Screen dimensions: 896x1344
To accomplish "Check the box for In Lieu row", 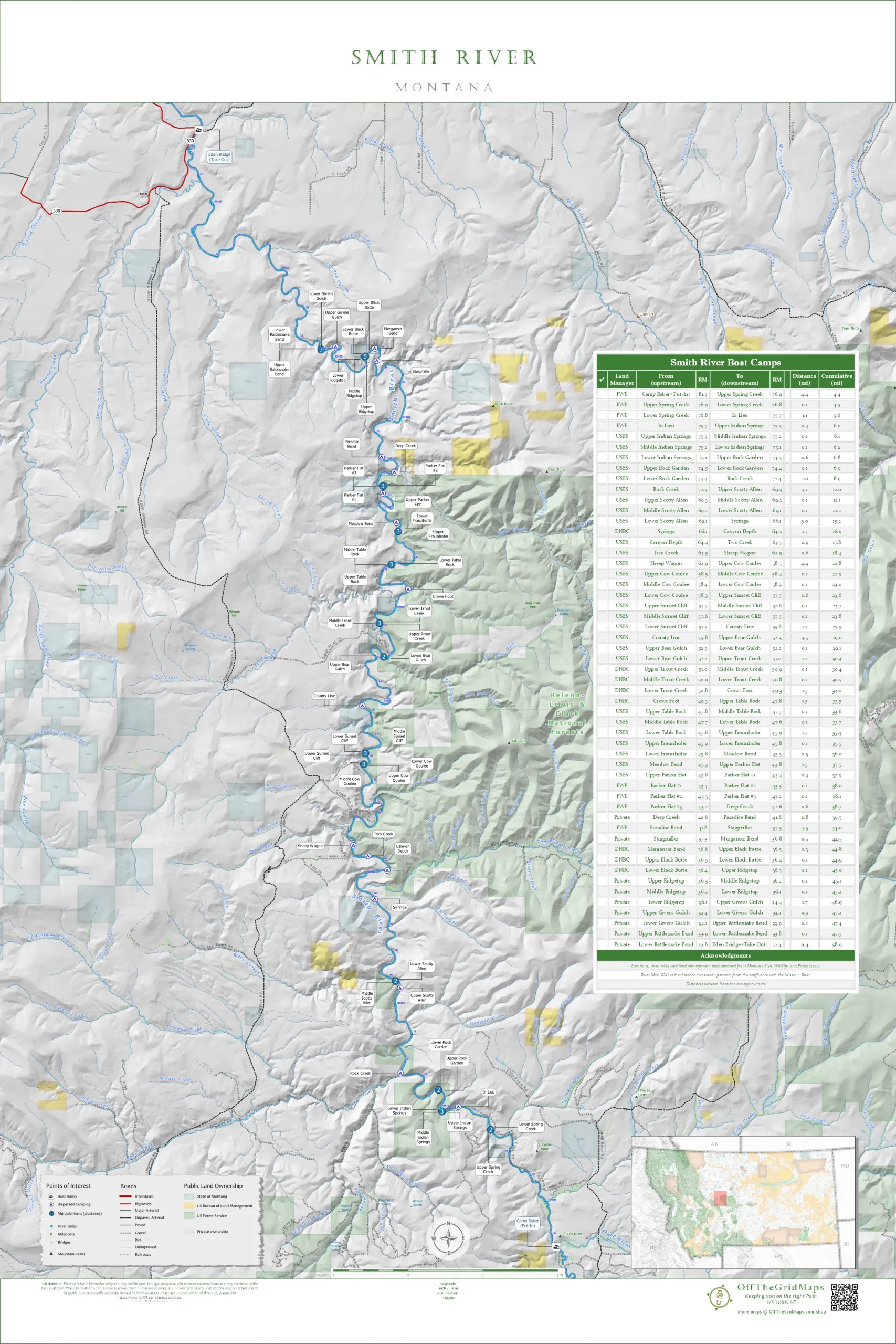I will click(602, 426).
